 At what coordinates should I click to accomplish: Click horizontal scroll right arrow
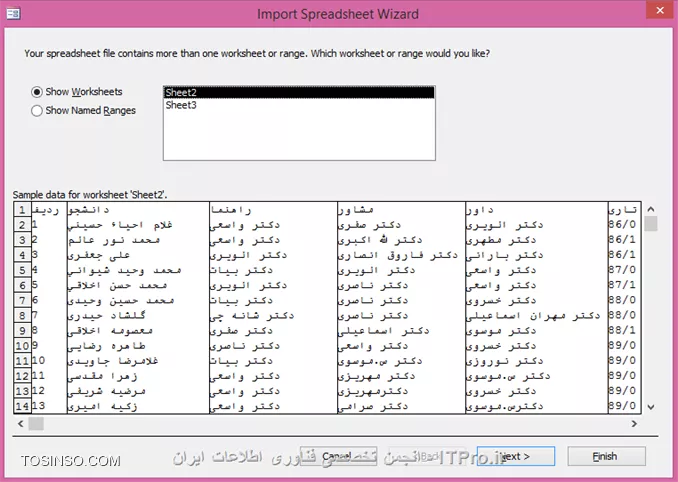click(634, 424)
